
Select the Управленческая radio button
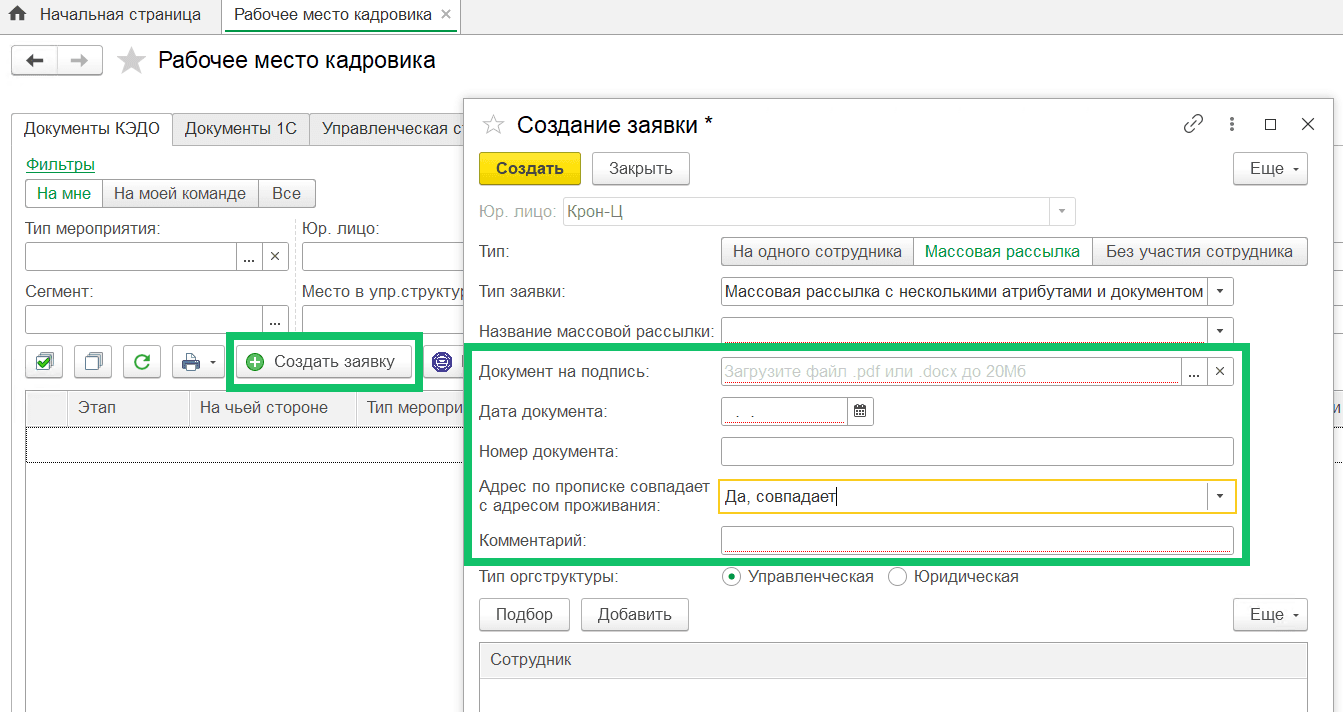[732, 577]
